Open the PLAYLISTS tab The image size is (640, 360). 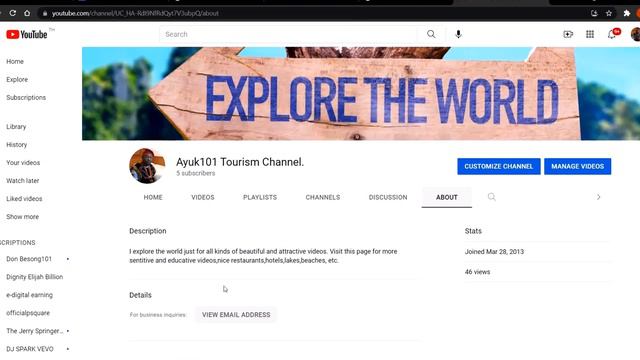[x=260, y=197]
